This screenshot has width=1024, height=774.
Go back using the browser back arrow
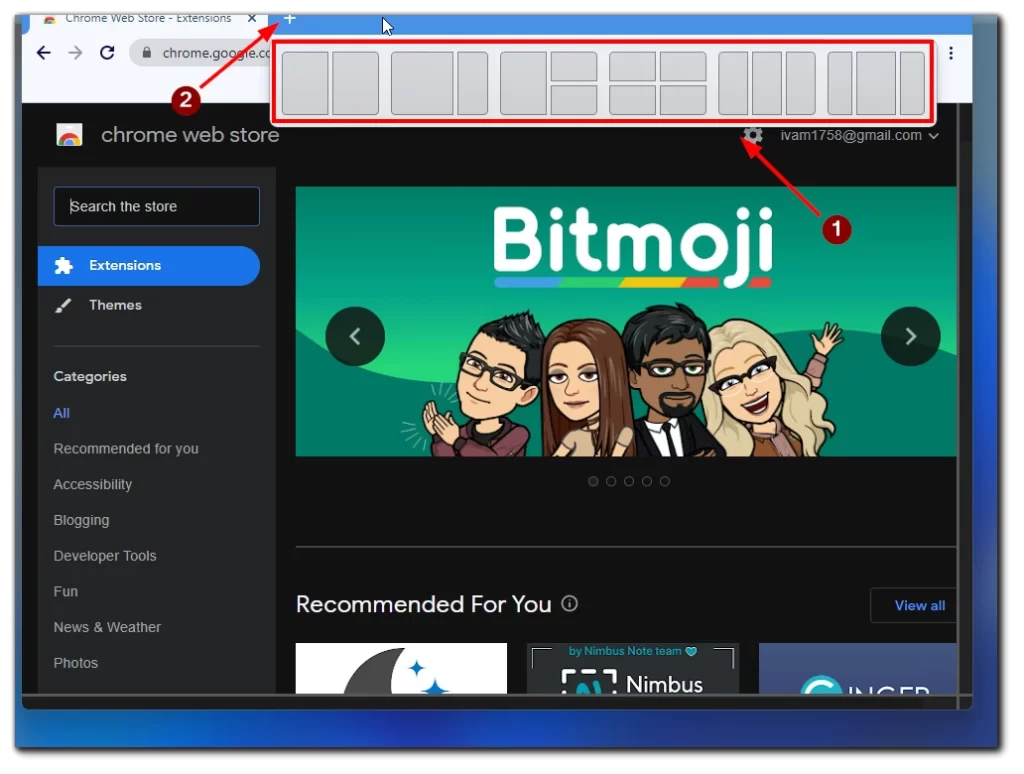44,53
